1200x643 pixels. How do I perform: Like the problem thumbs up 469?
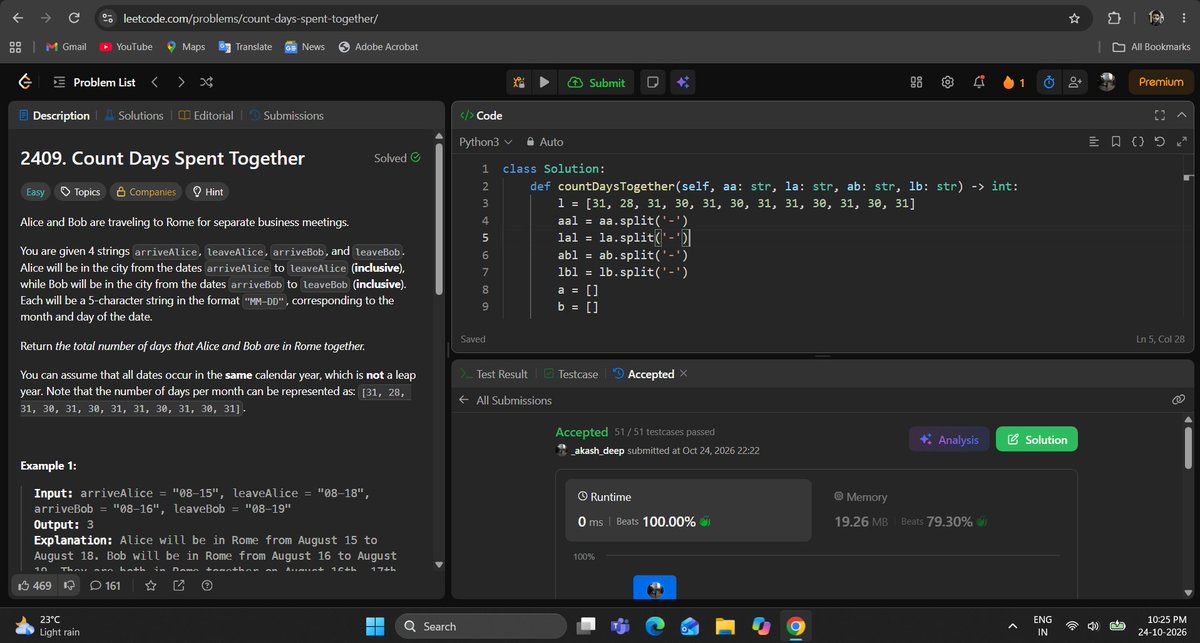point(35,585)
